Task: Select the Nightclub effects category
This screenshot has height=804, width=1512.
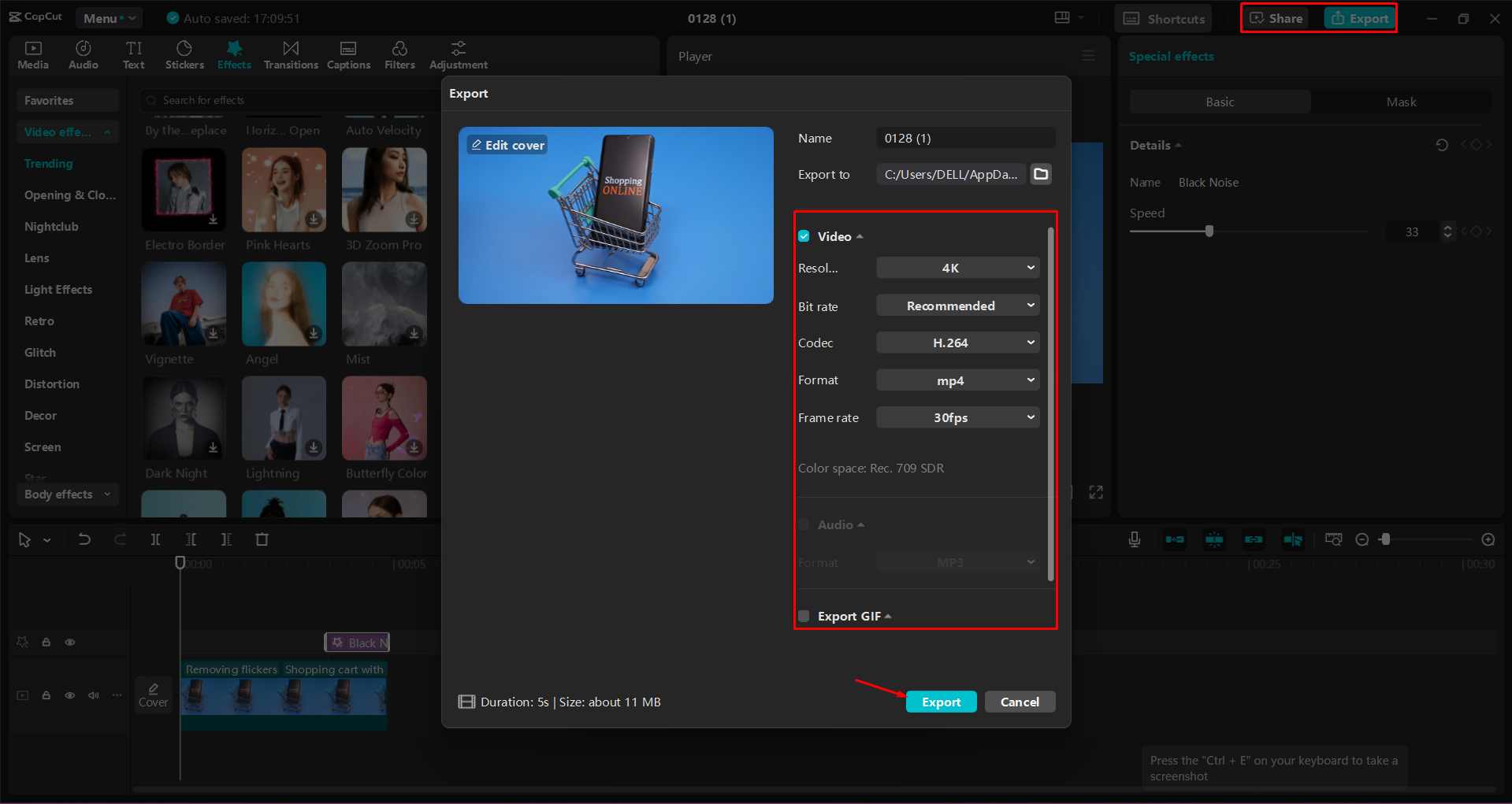Action: 51,227
